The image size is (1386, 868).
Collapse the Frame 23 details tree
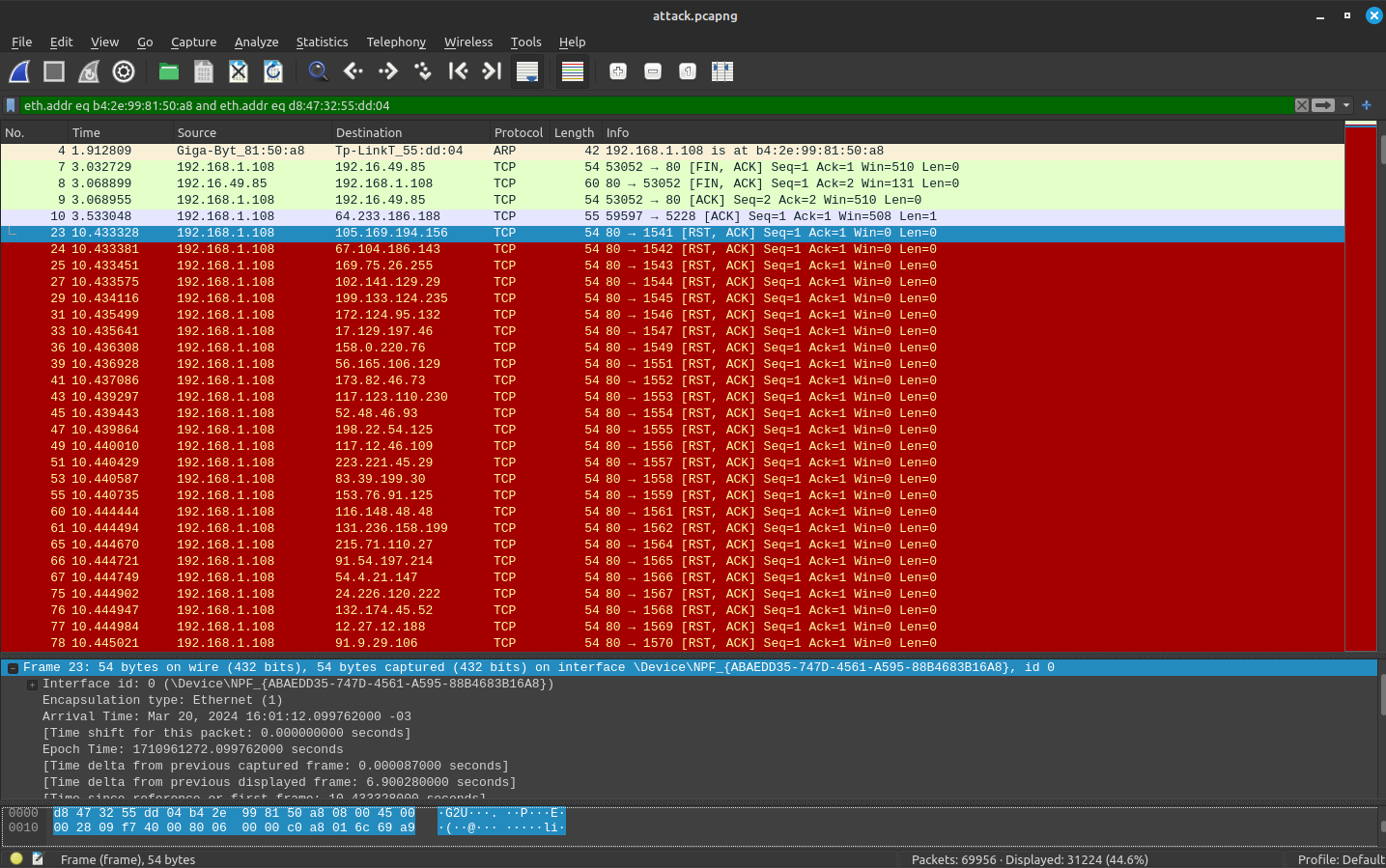(14, 668)
